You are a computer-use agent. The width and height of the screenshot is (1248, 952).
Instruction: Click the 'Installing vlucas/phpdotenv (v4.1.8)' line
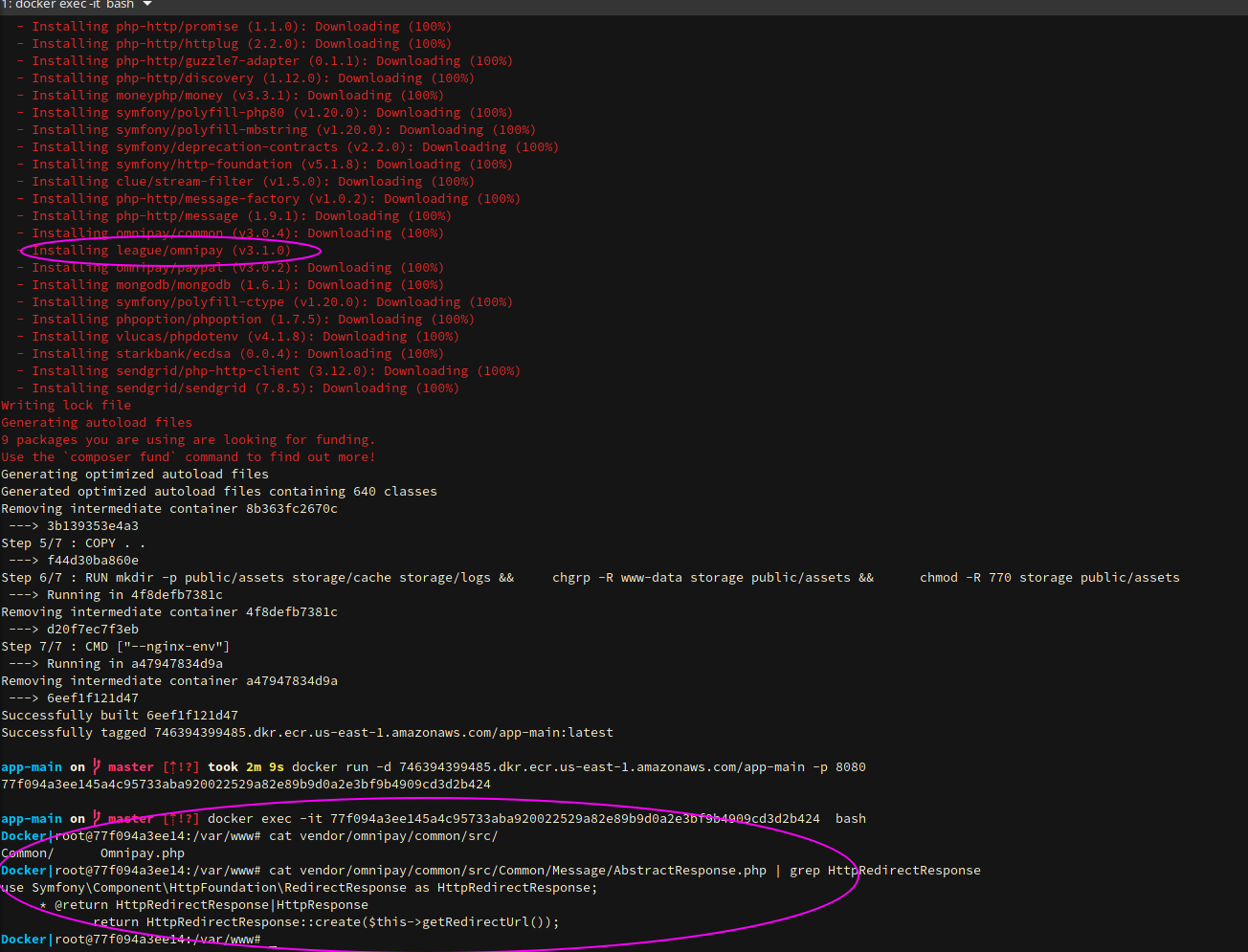click(x=237, y=337)
